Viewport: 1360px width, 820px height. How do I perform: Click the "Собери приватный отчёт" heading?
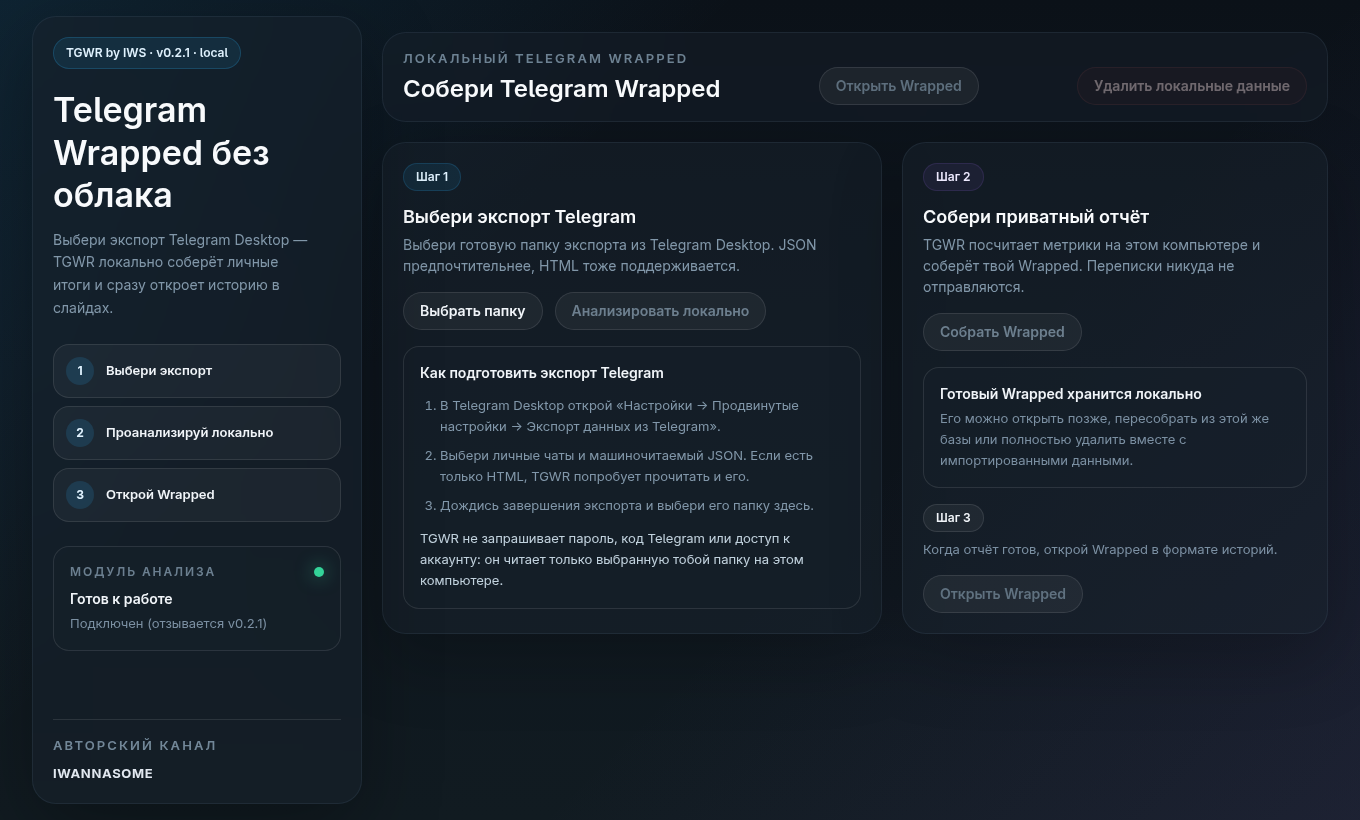(1036, 217)
